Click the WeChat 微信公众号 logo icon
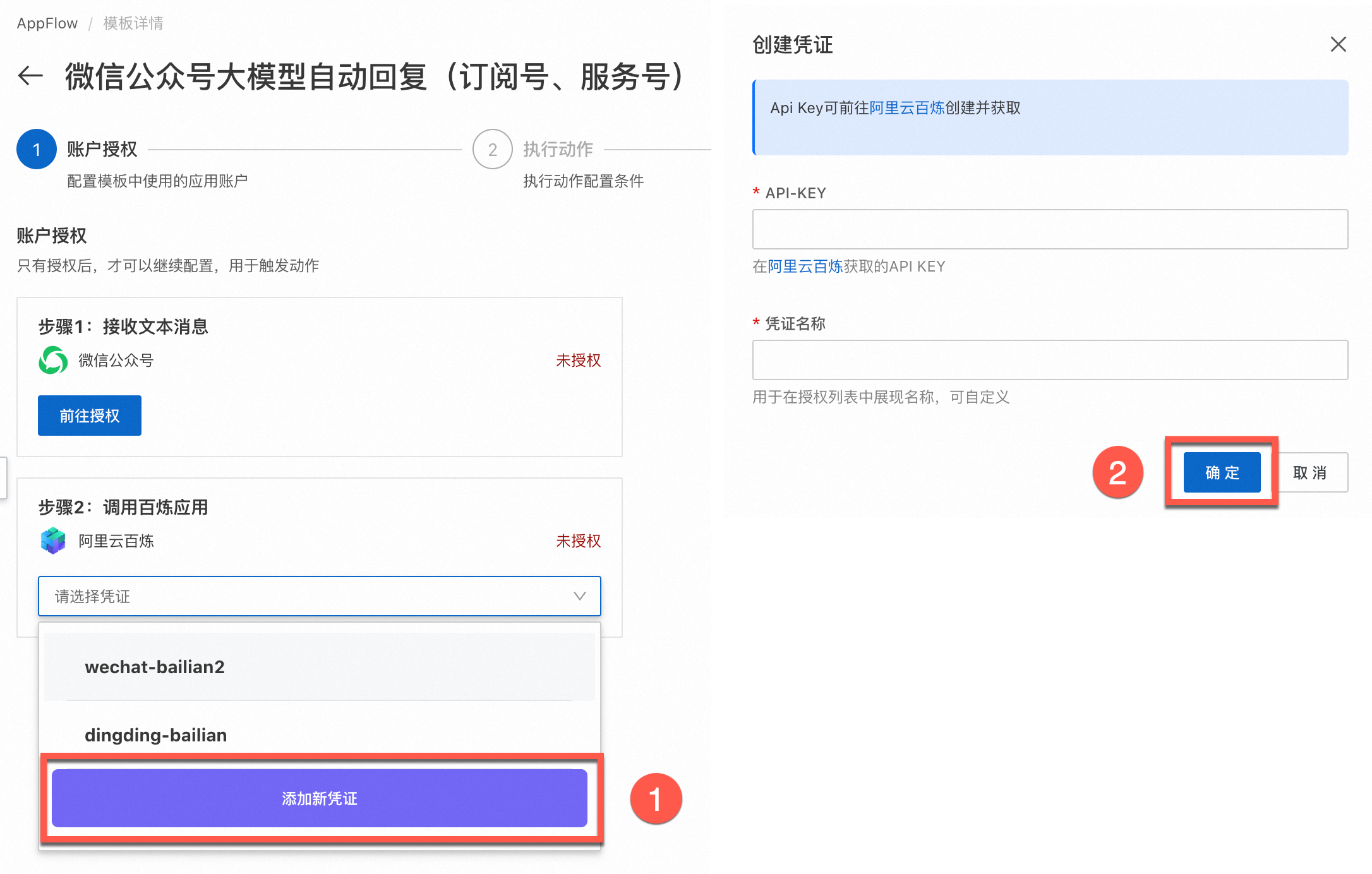The image size is (1372, 874). tap(53, 360)
